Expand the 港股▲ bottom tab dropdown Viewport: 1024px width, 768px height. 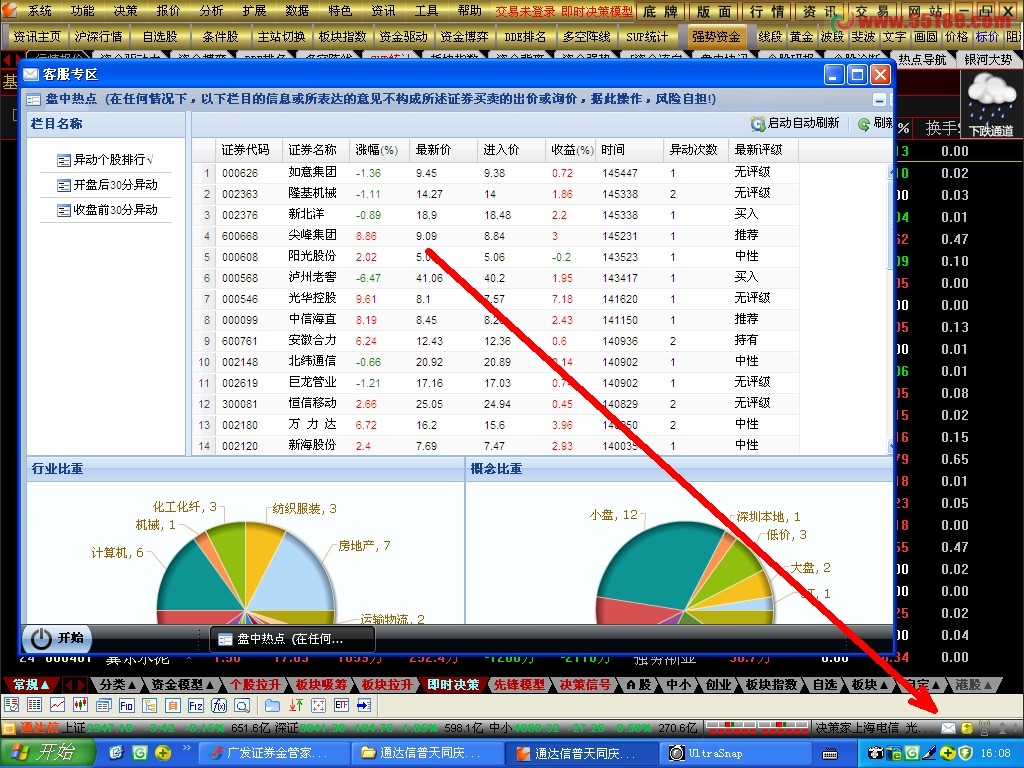tap(973, 684)
